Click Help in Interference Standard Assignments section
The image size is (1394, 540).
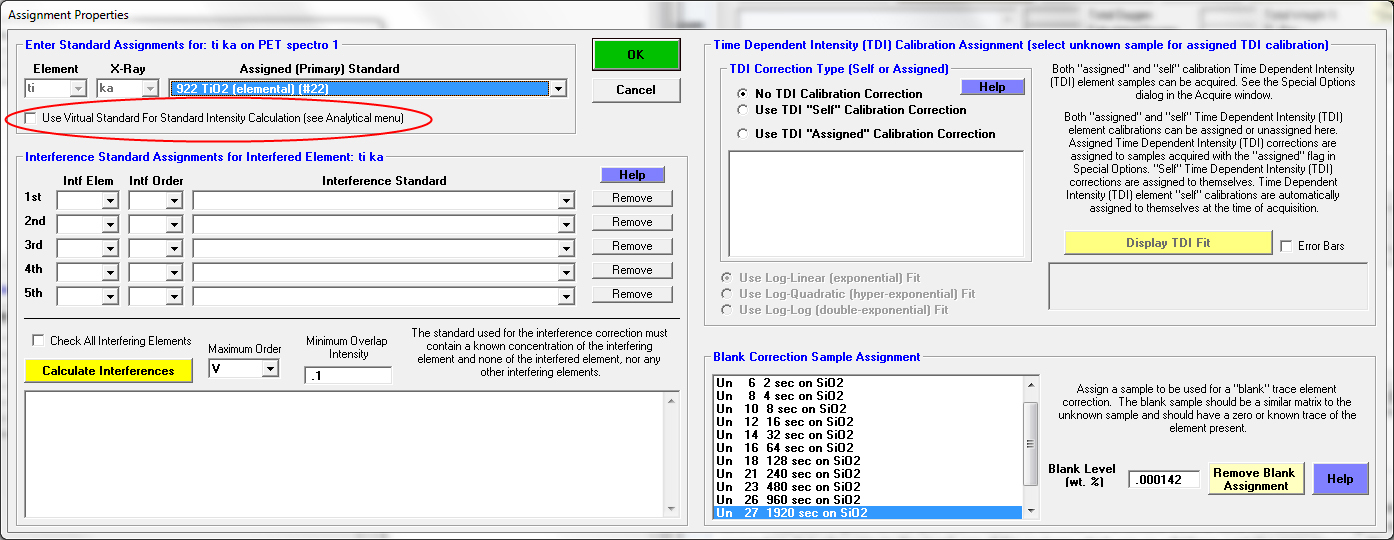tap(632, 175)
